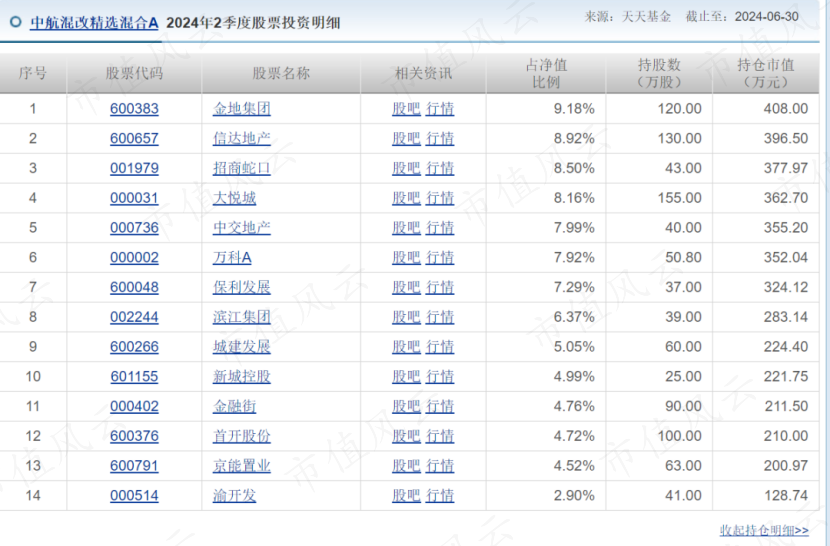
Task: Select the 序号 column header
Action: point(33,73)
